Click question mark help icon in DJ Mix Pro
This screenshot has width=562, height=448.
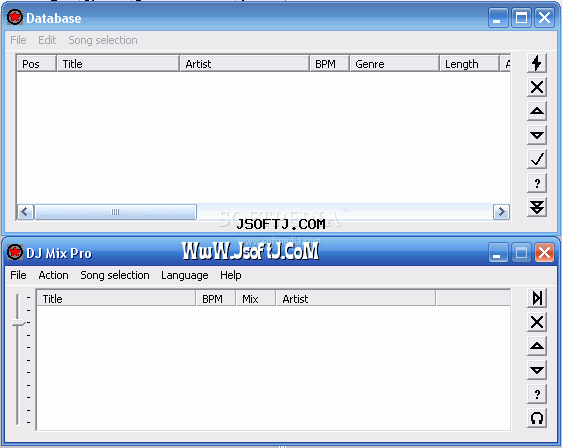click(537, 394)
